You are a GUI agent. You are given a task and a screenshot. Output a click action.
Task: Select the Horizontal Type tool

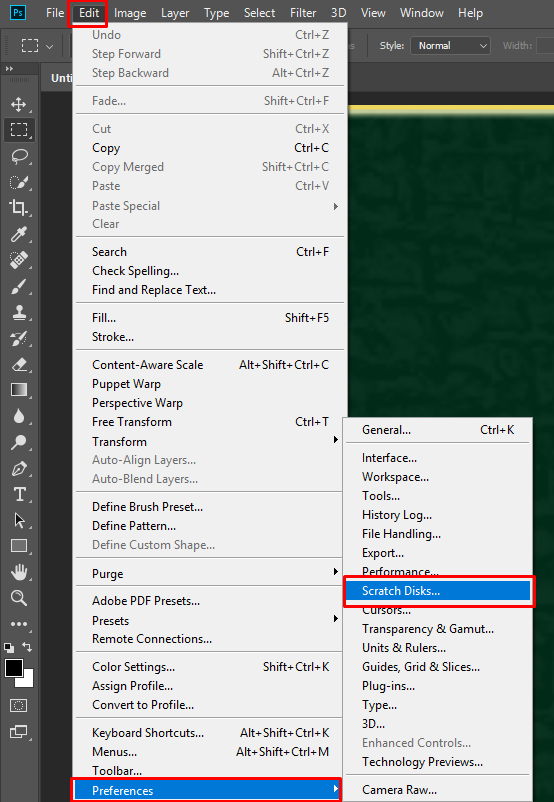coord(19,494)
